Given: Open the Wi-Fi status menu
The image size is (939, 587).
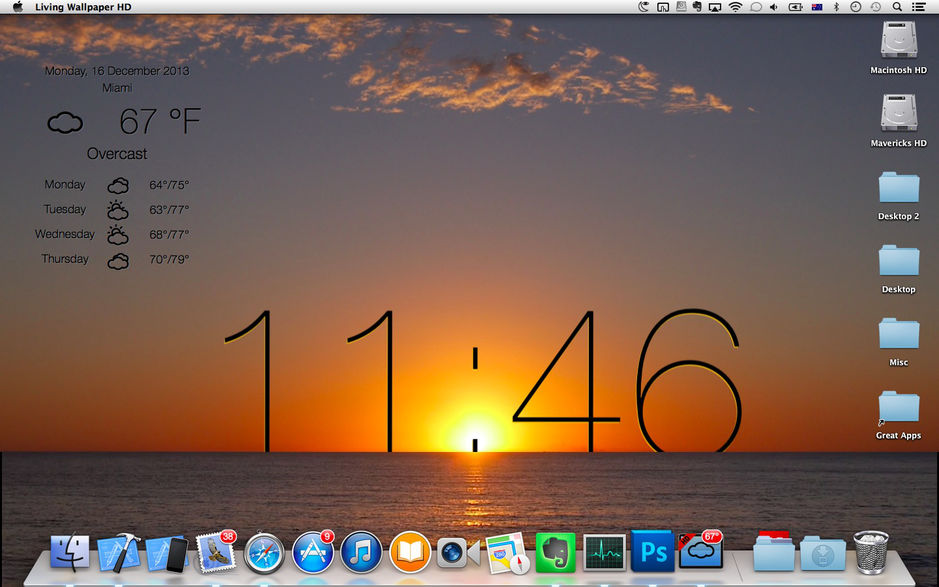Looking at the screenshot, I should tap(735, 7).
